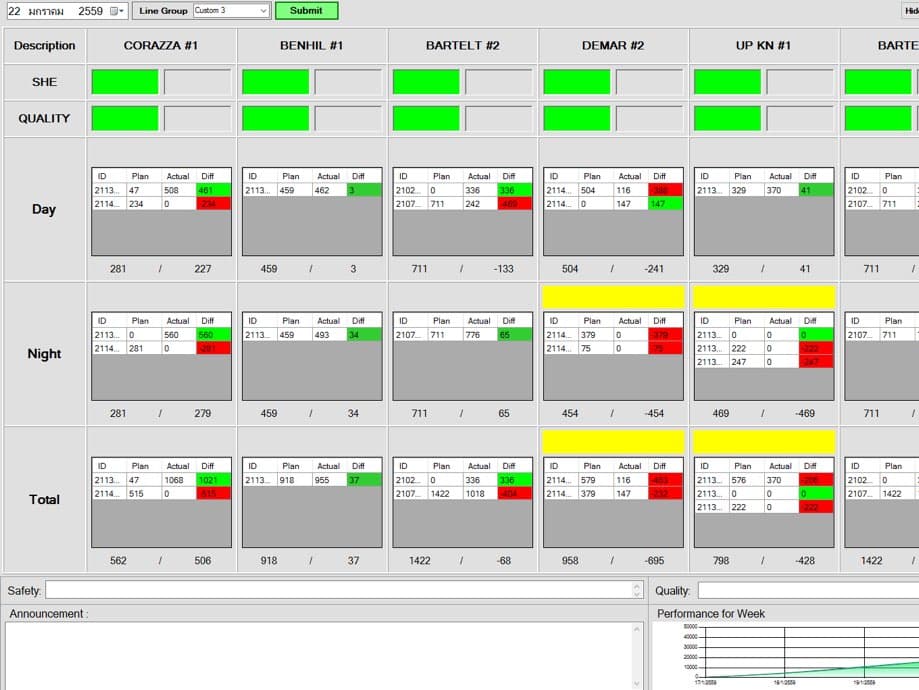
Task: Click the yellow bar above DEMAR #2 Night table
Action: (x=613, y=297)
